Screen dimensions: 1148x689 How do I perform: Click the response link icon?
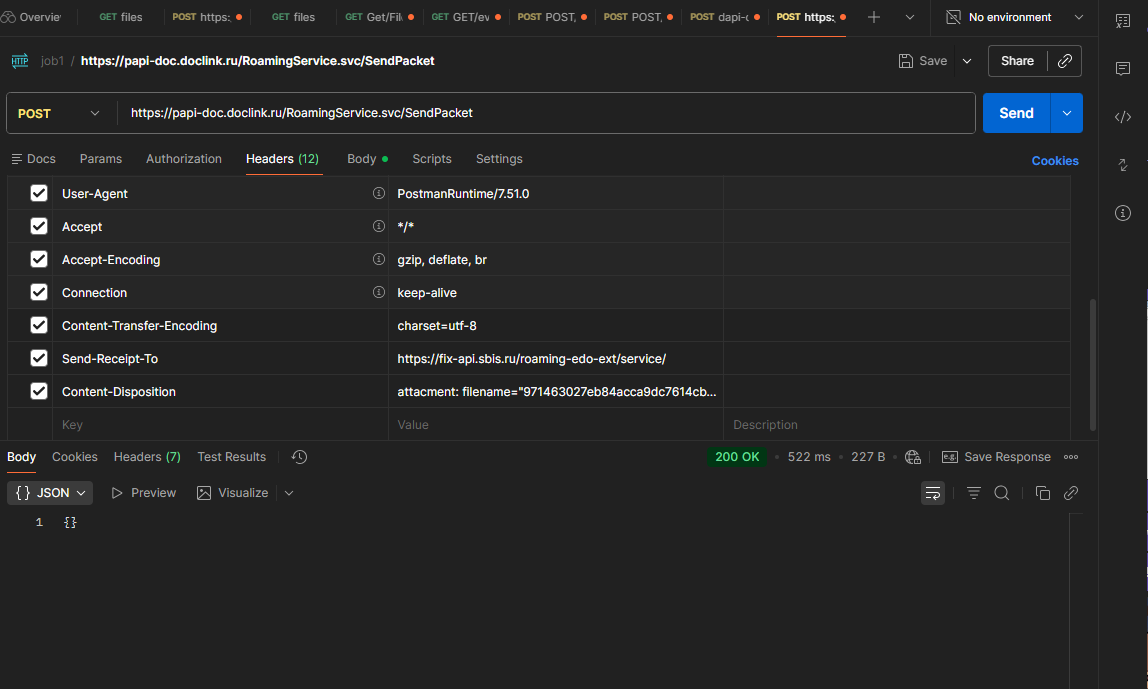pyautogui.click(x=1070, y=494)
